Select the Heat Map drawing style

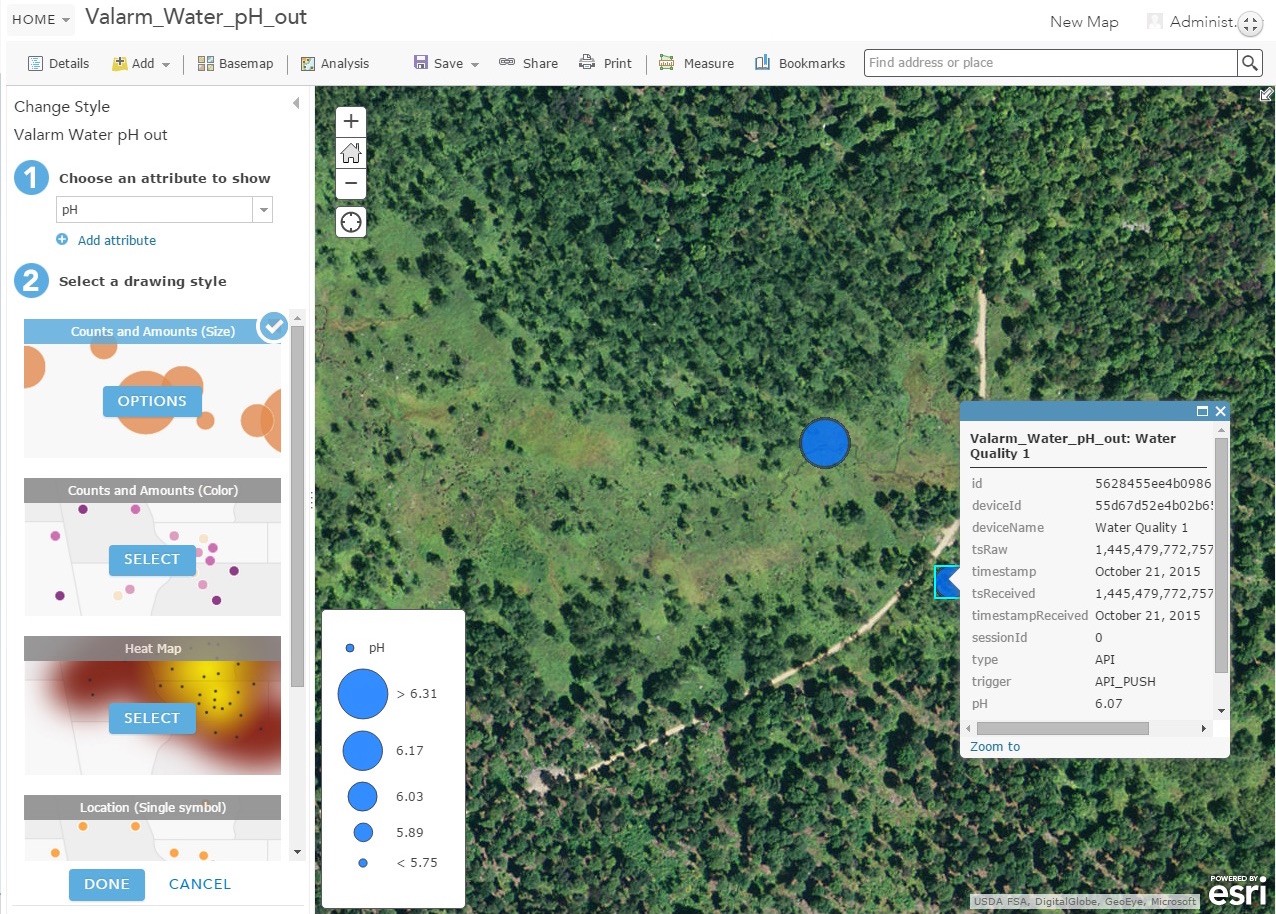[152, 718]
